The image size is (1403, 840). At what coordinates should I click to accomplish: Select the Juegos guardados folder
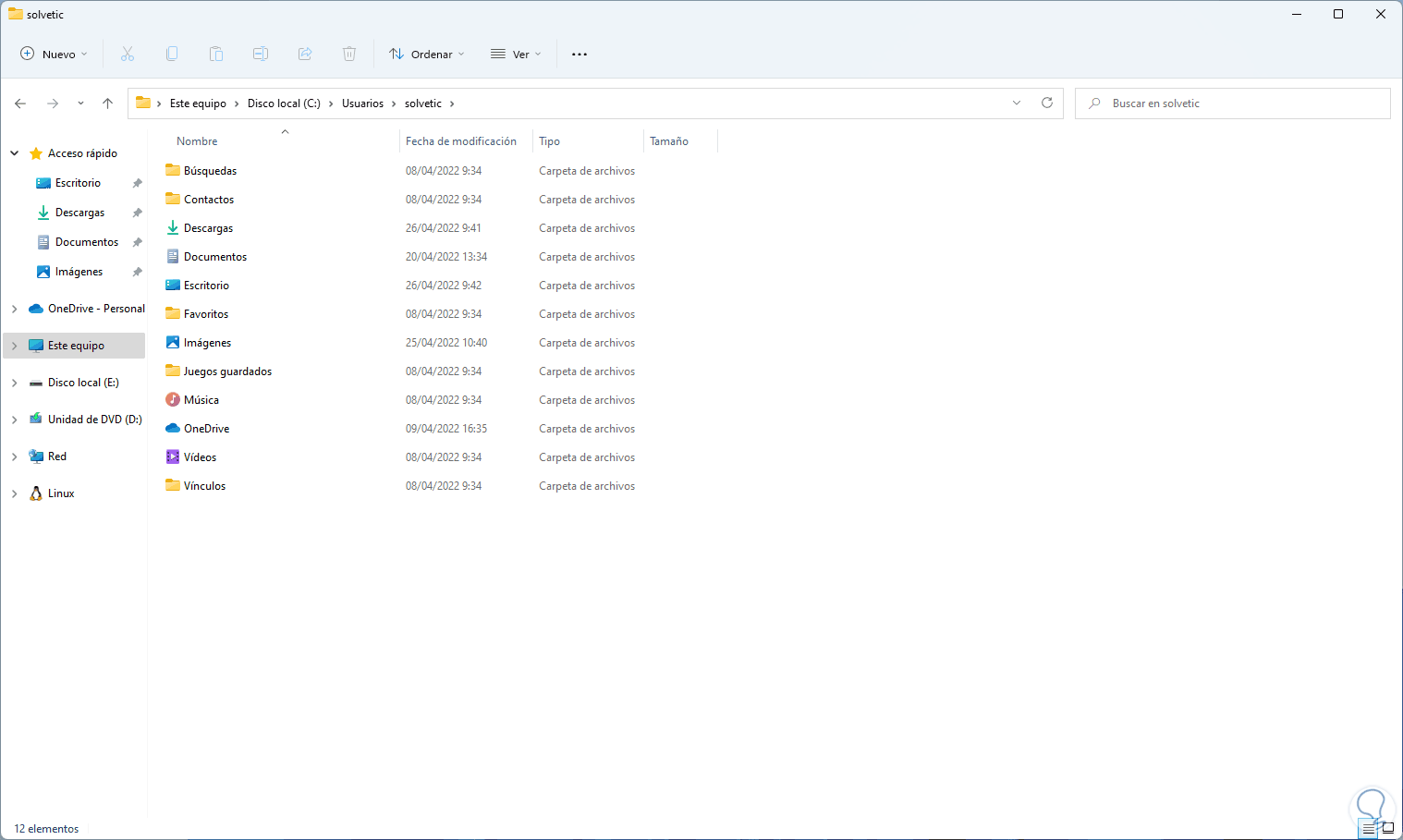(227, 371)
